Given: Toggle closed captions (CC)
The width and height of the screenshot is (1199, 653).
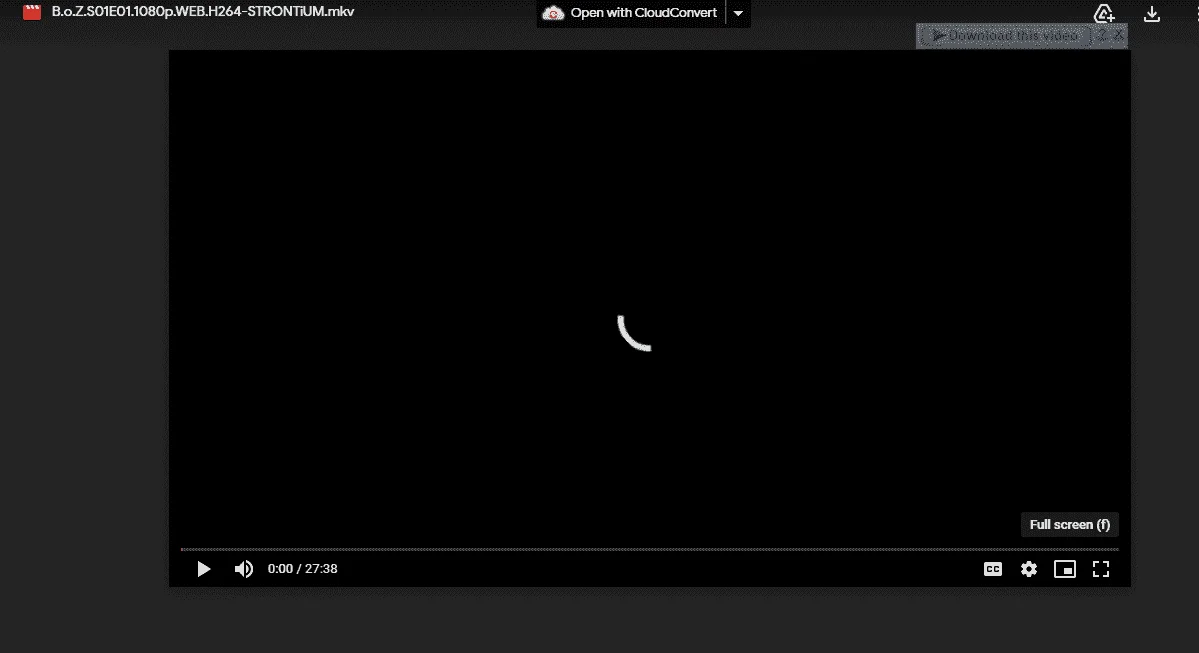Looking at the screenshot, I should point(993,569).
